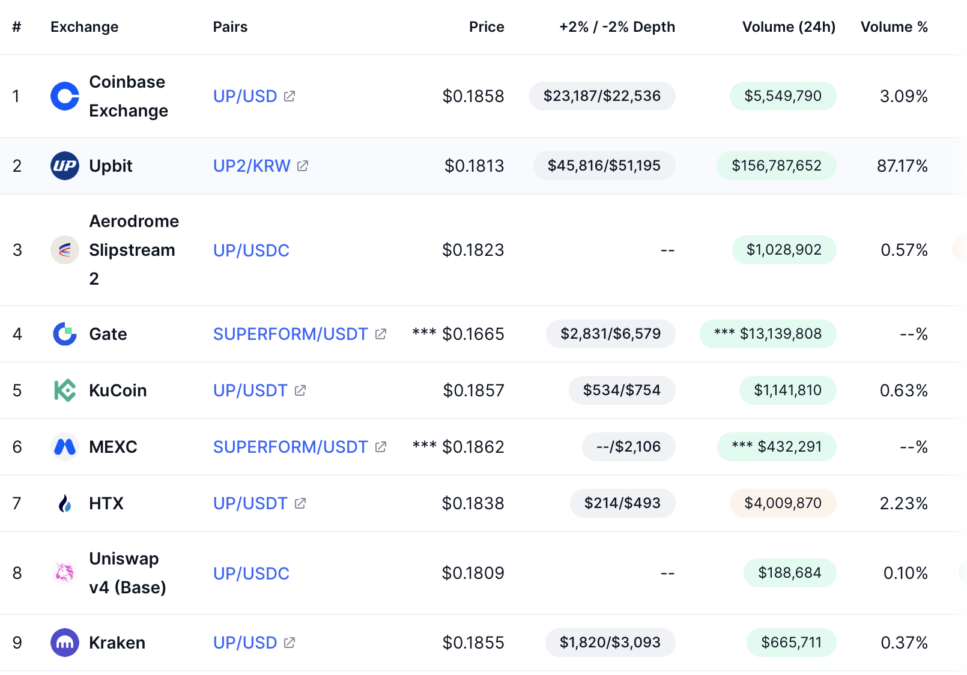The width and height of the screenshot is (967, 675).
Task: Open the UP2/KRW pair link
Action: coord(252,166)
